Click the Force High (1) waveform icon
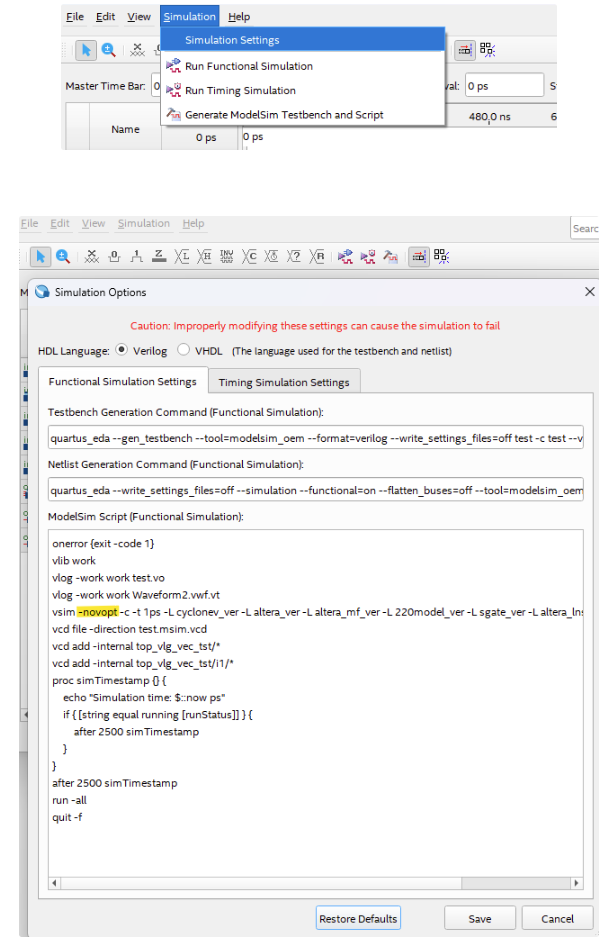 pos(138,257)
